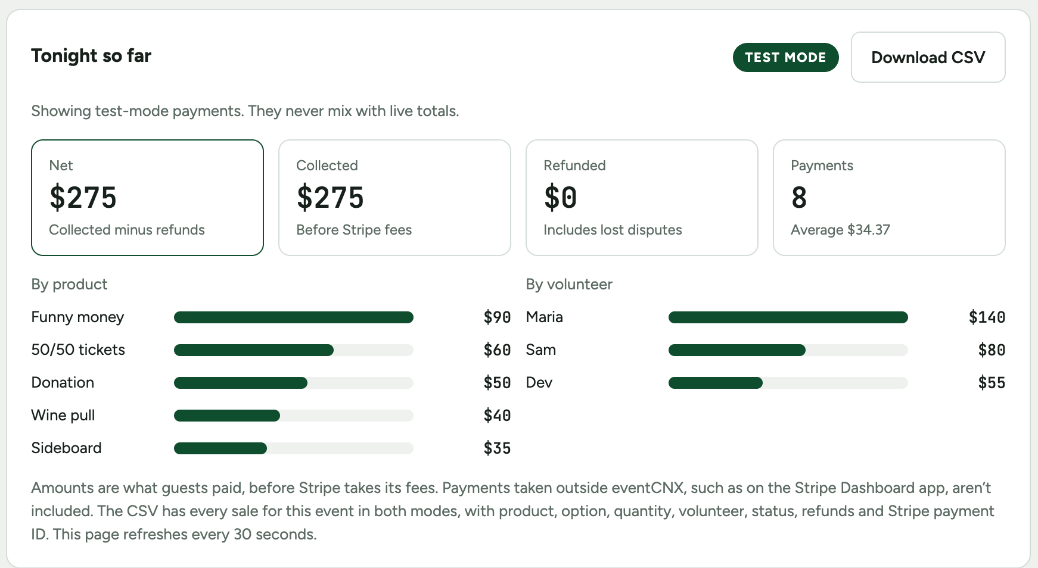
Task: Click the $90 Funny money amount
Action: 497,317
